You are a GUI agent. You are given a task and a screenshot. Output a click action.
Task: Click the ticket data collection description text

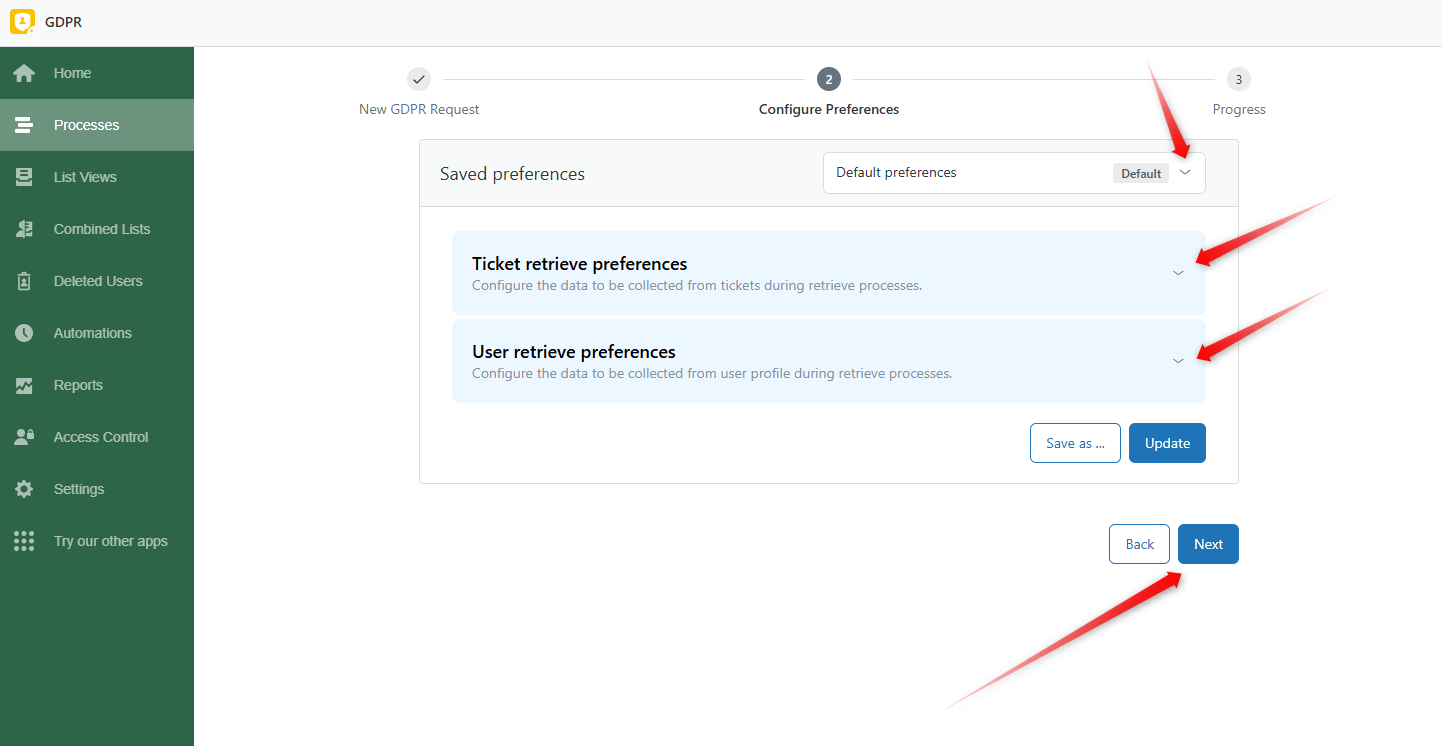[697, 285]
